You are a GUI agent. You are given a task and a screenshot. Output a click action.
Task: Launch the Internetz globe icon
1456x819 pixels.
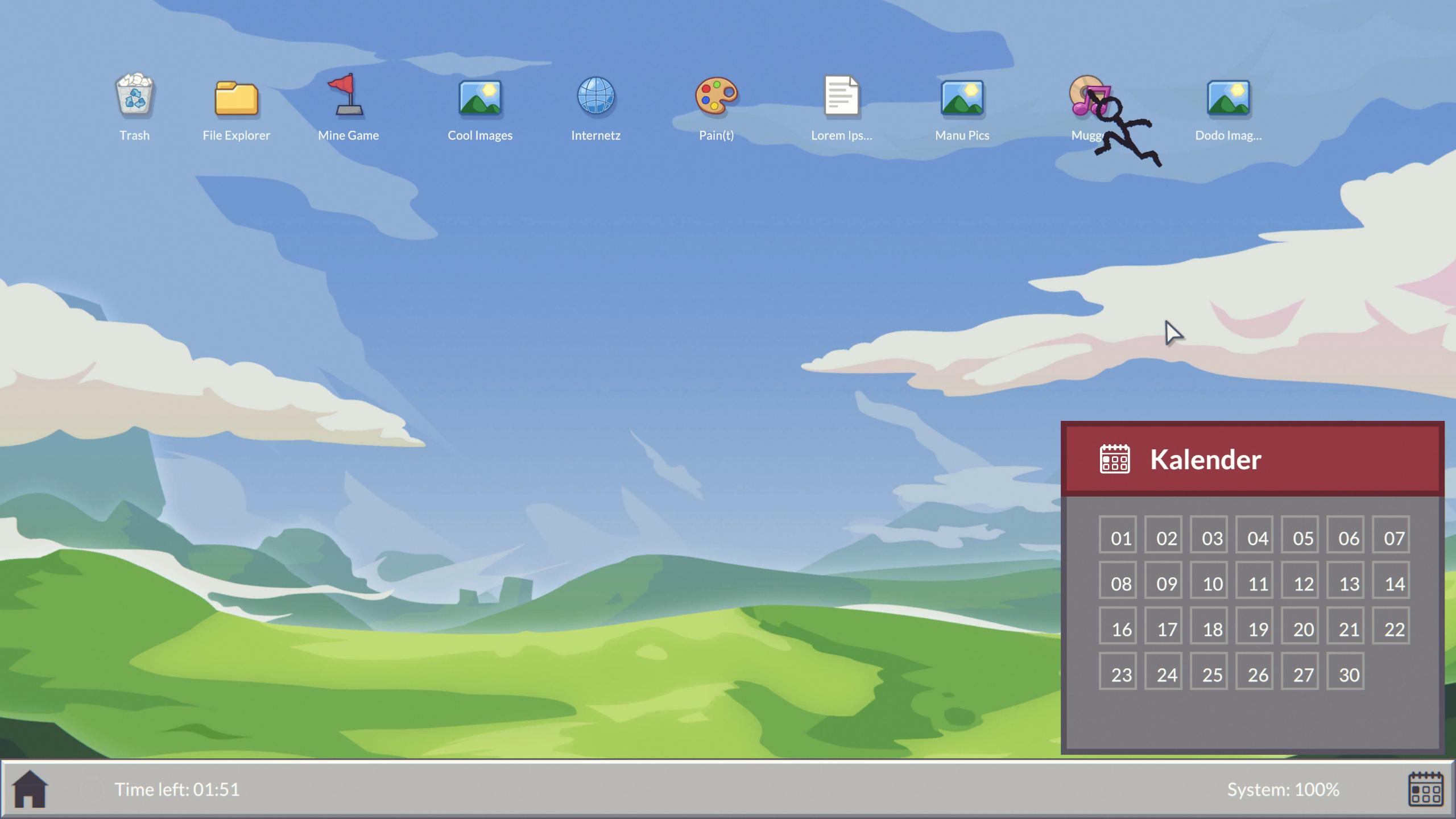(595, 97)
